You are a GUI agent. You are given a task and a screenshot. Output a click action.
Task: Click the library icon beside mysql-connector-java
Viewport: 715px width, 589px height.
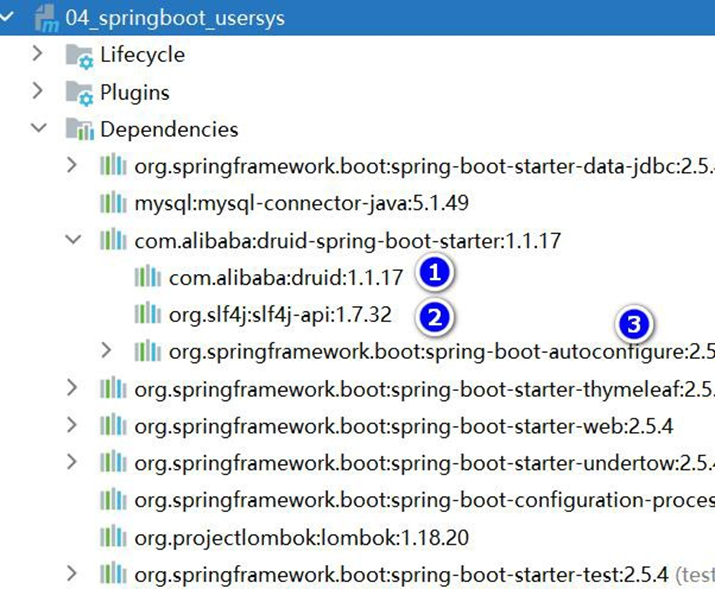(113, 204)
